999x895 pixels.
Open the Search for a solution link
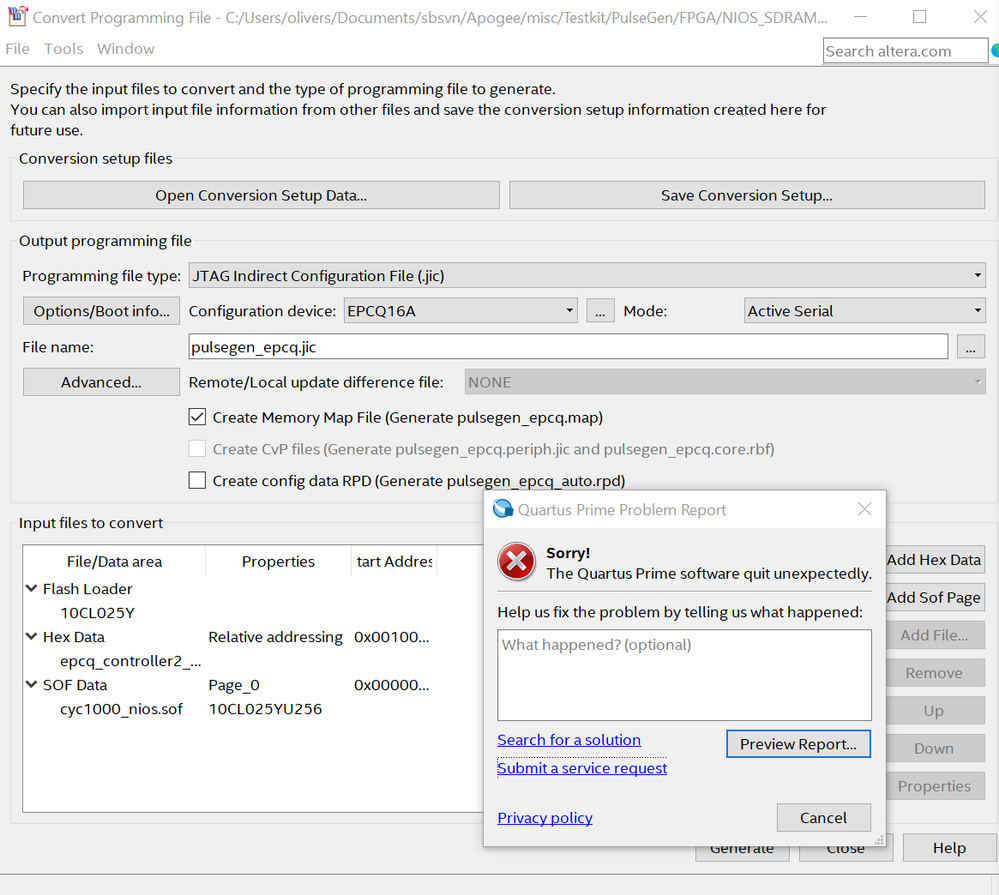tap(569, 740)
